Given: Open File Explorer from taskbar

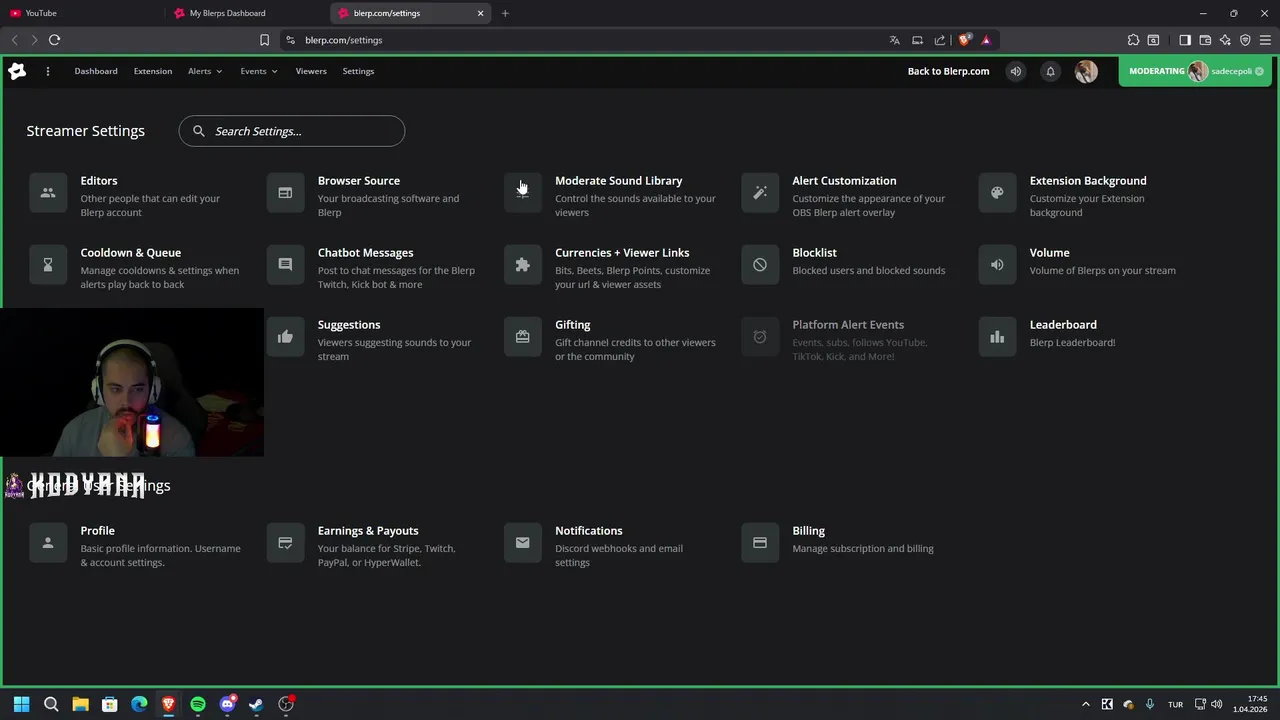Looking at the screenshot, I should [x=80, y=704].
